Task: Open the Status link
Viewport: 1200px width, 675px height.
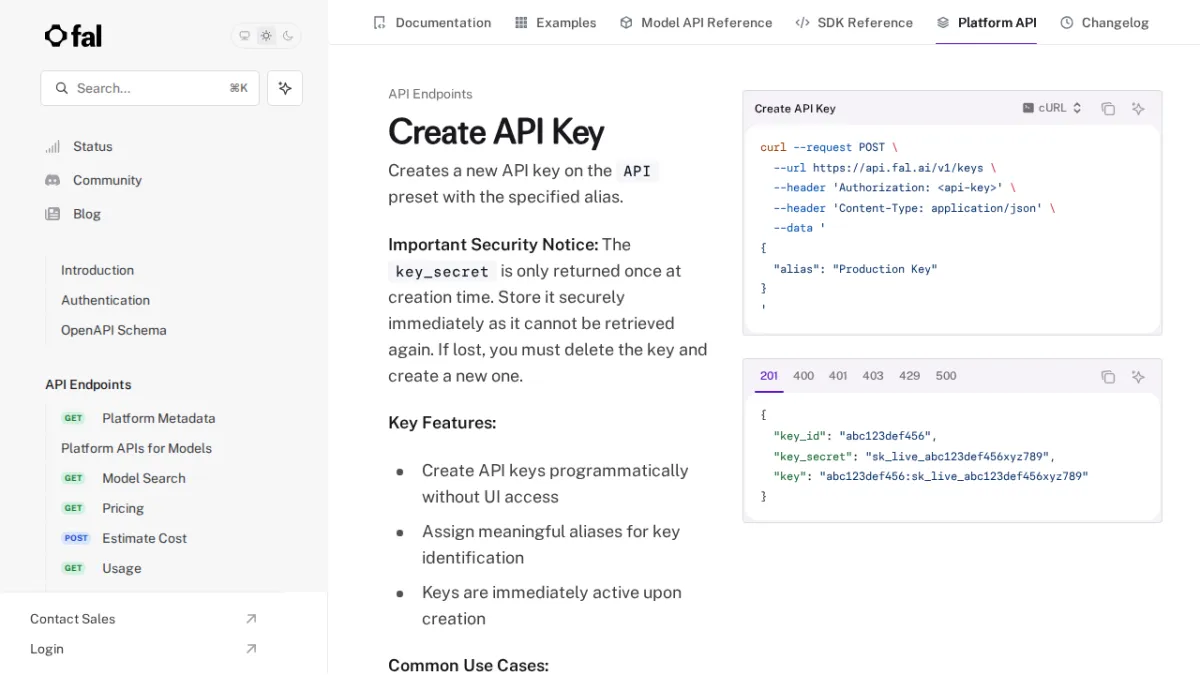Action: pos(93,146)
